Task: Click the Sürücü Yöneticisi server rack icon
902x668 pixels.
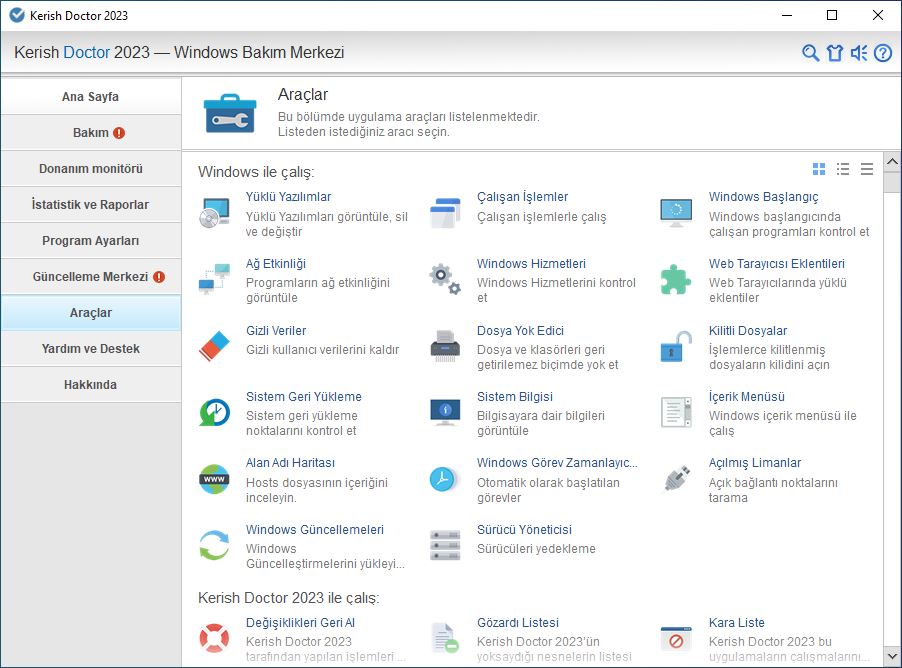Action: pos(445,545)
